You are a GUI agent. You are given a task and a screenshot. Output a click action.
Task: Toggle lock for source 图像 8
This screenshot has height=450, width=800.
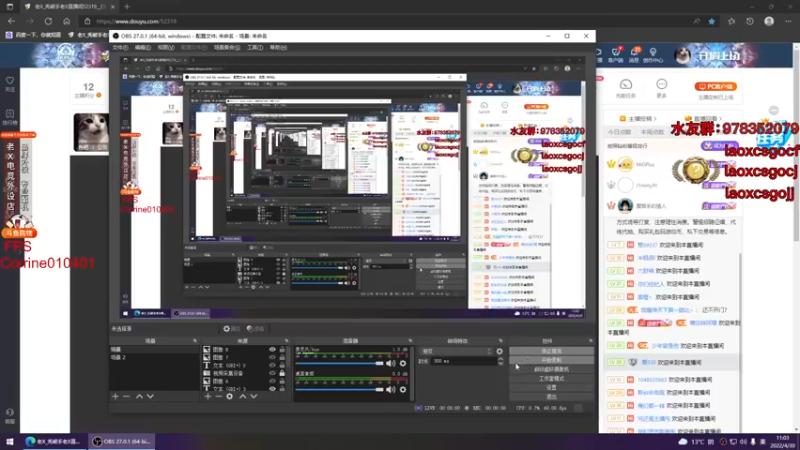click(282, 349)
